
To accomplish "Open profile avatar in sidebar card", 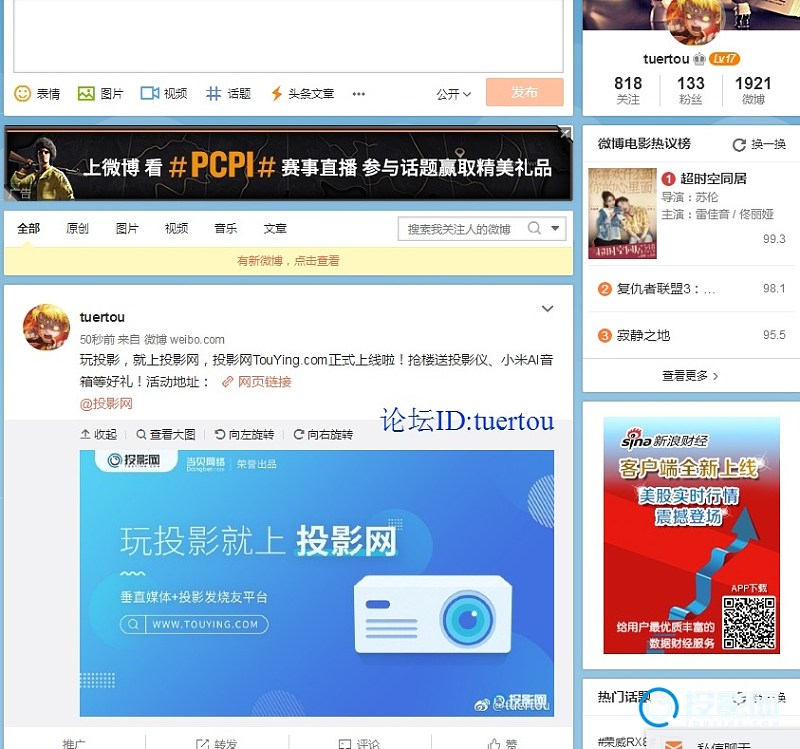I will pyautogui.click(x=696, y=20).
